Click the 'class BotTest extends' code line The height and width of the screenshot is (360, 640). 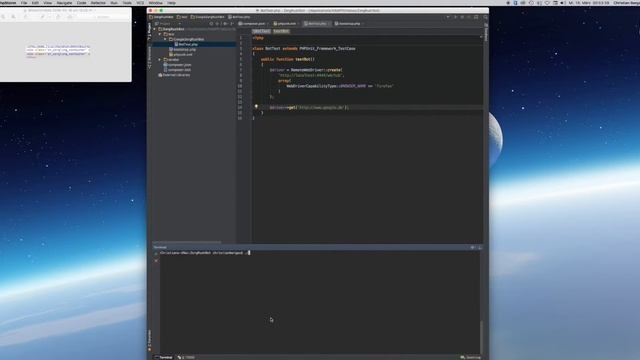pyautogui.click(x=304, y=49)
